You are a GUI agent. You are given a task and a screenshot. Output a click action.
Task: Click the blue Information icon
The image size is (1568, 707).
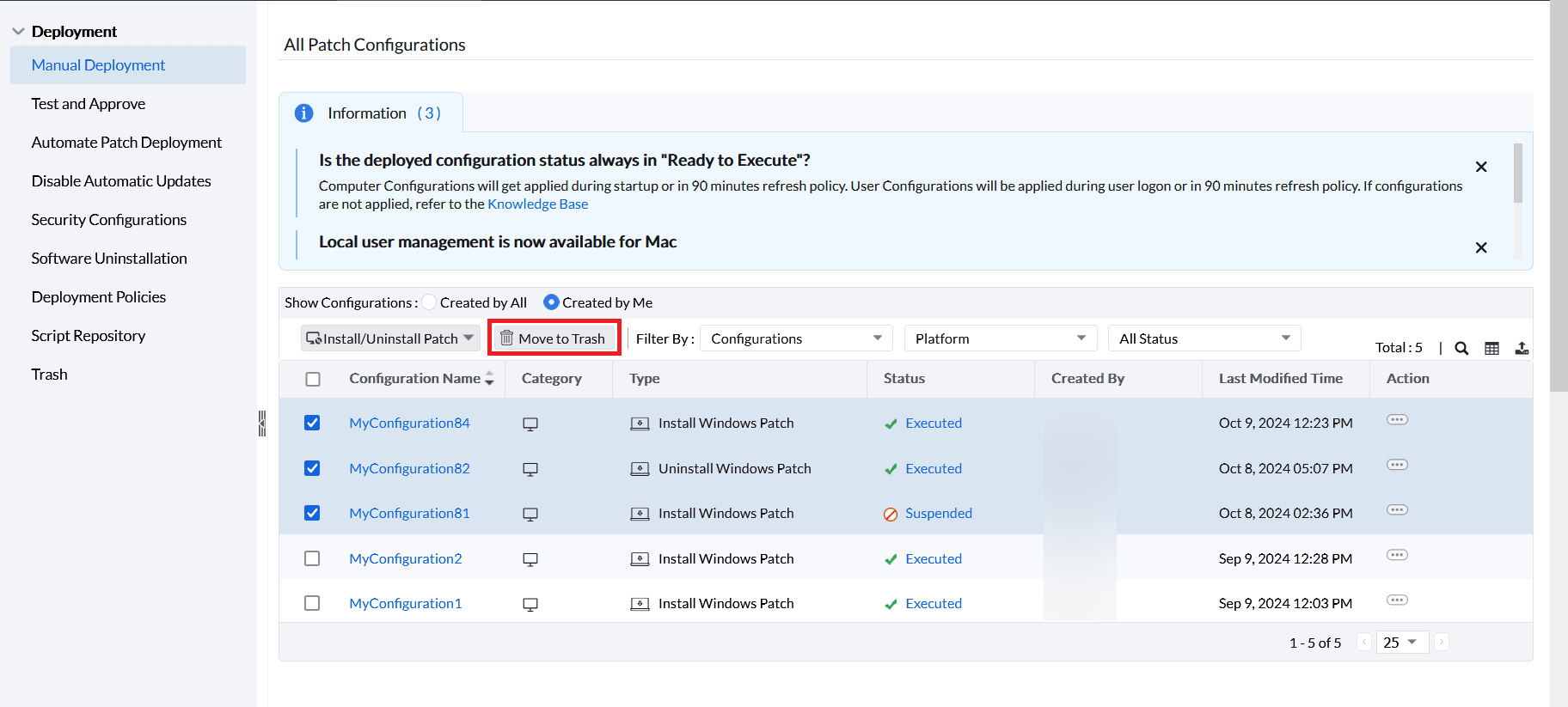[x=304, y=113]
